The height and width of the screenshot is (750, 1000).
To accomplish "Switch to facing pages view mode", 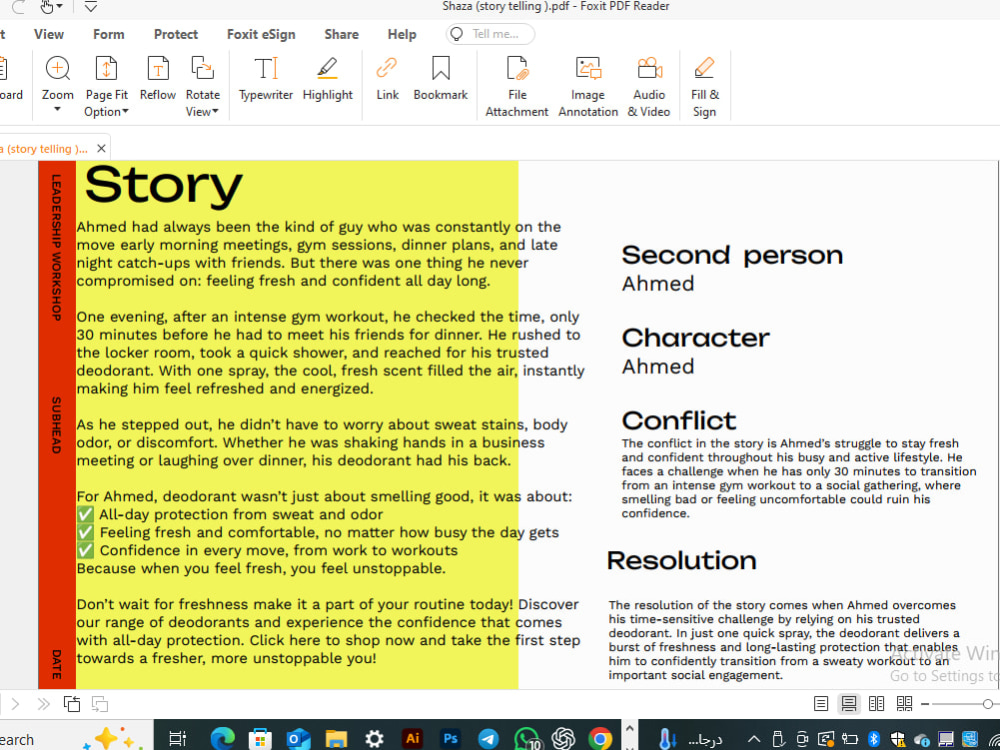I will click(877, 704).
